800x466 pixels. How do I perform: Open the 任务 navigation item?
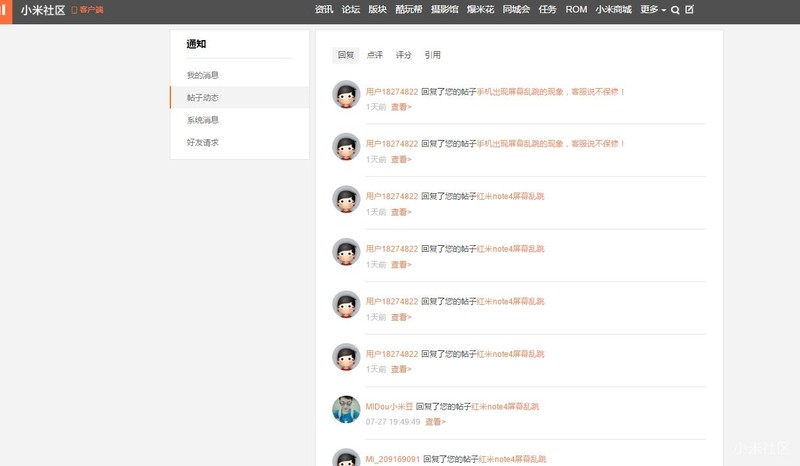pos(547,9)
